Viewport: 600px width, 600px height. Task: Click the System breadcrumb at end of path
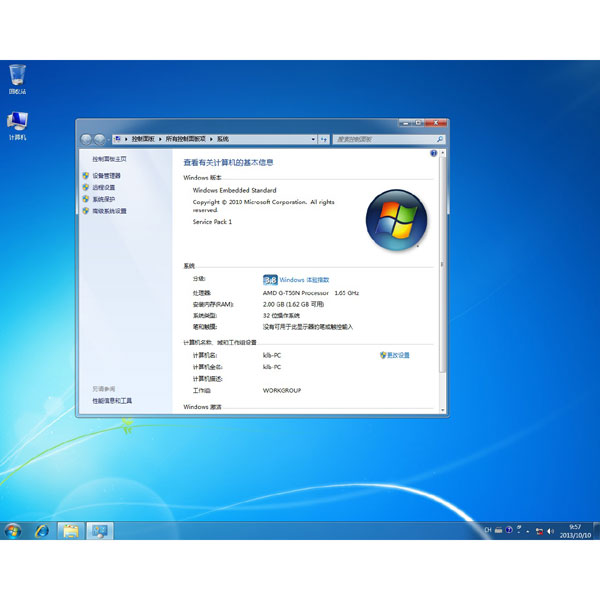[223, 139]
